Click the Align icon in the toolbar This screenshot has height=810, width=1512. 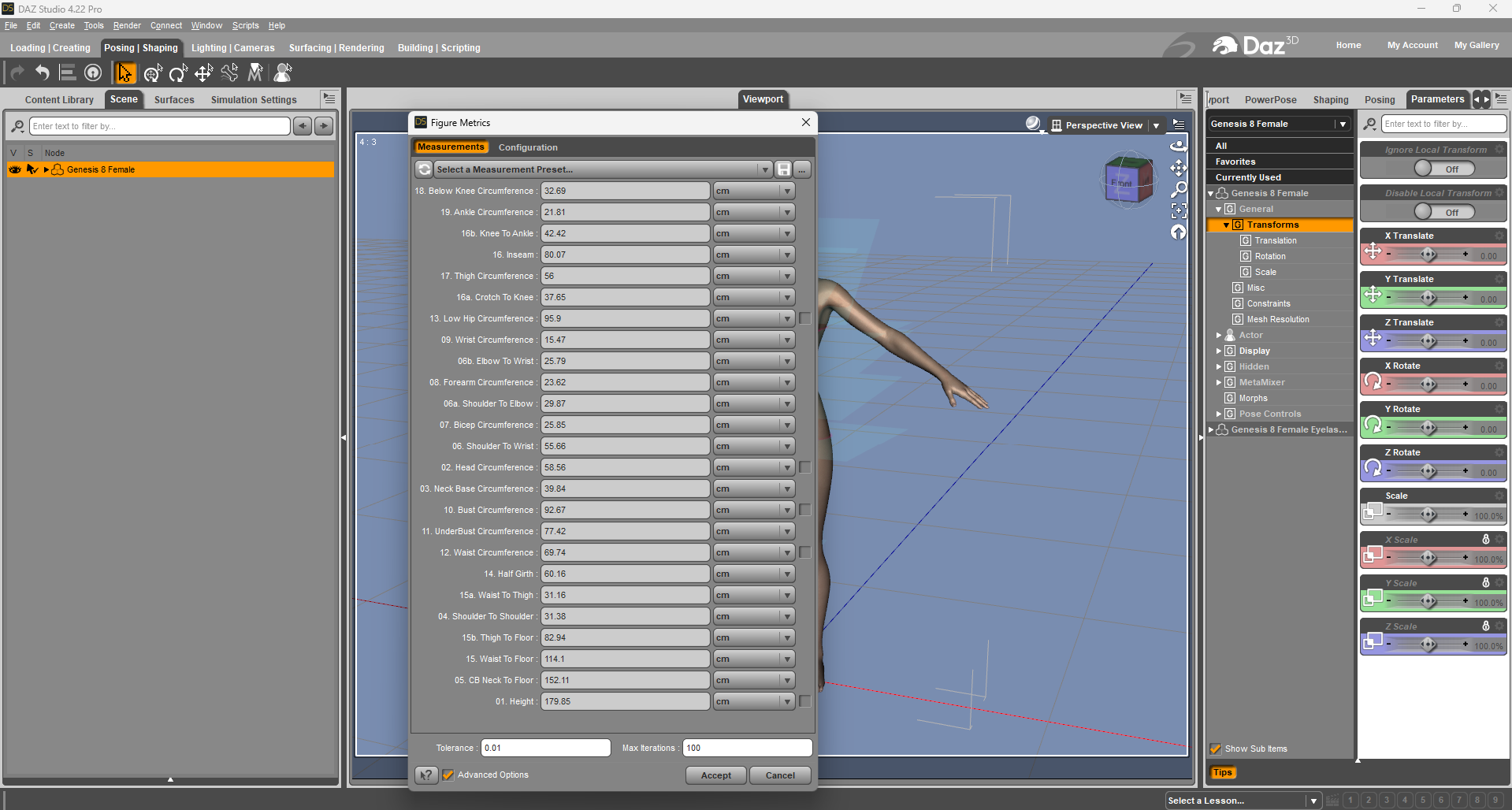[68, 73]
